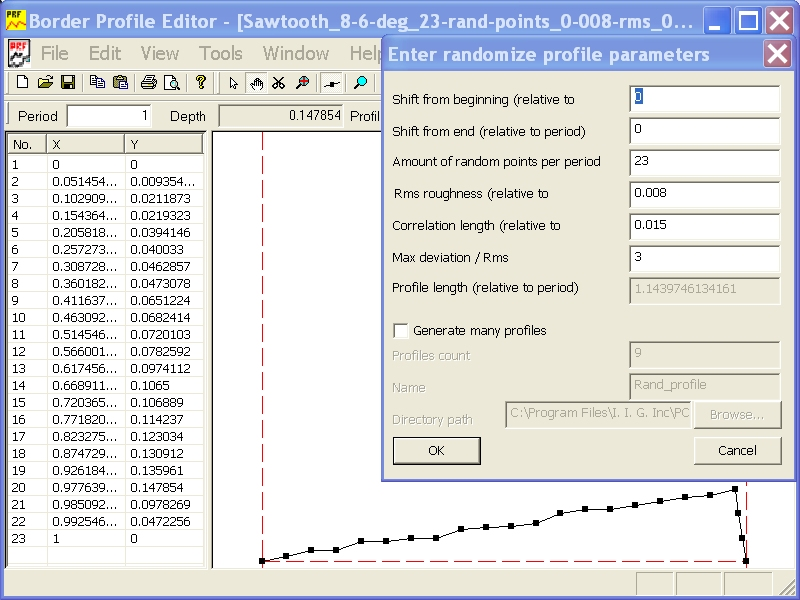Image resolution: width=800 pixels, height=600 pixels.
Task: Click the Correlation length field showing 0.015
Action: coord(705,227)
